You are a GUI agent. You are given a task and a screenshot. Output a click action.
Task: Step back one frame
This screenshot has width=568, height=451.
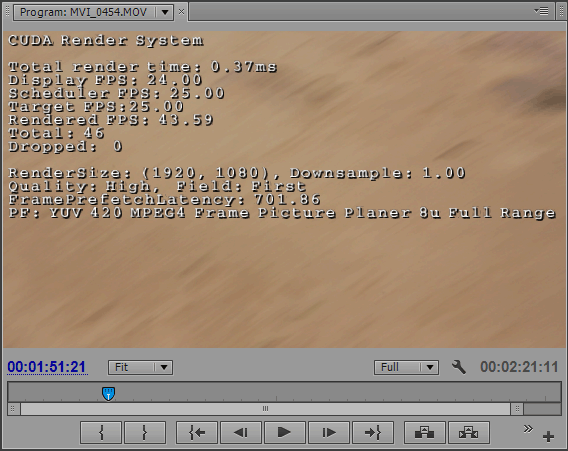tap(241, 433)
